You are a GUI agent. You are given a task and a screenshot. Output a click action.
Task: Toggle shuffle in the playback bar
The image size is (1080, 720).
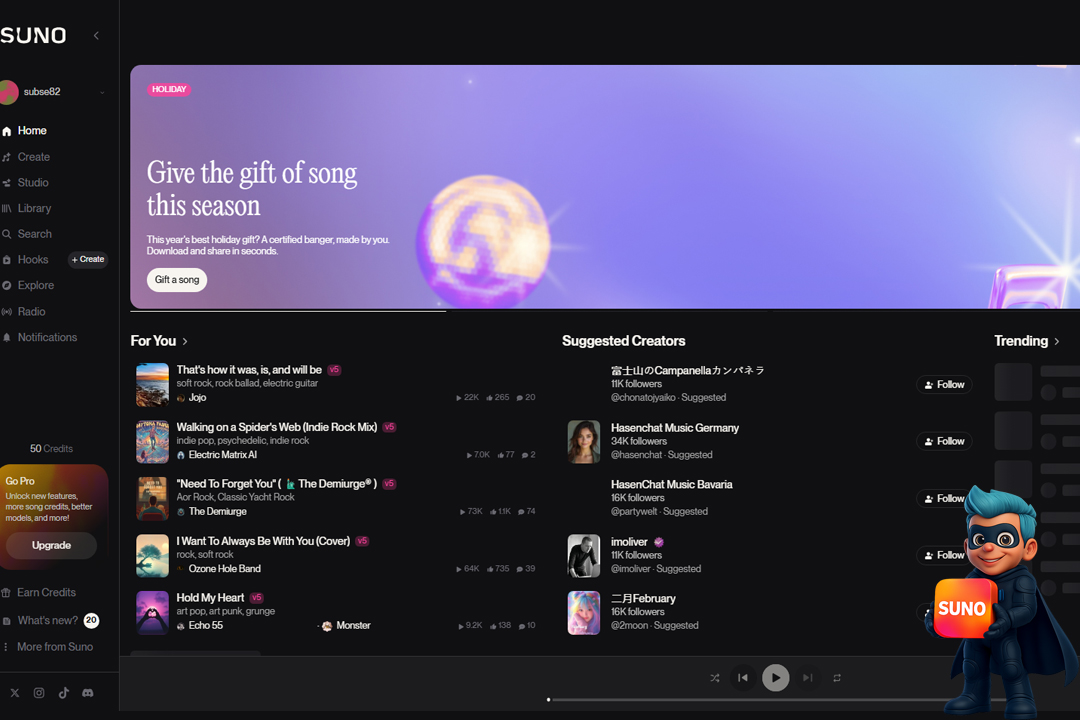point(715,678)
